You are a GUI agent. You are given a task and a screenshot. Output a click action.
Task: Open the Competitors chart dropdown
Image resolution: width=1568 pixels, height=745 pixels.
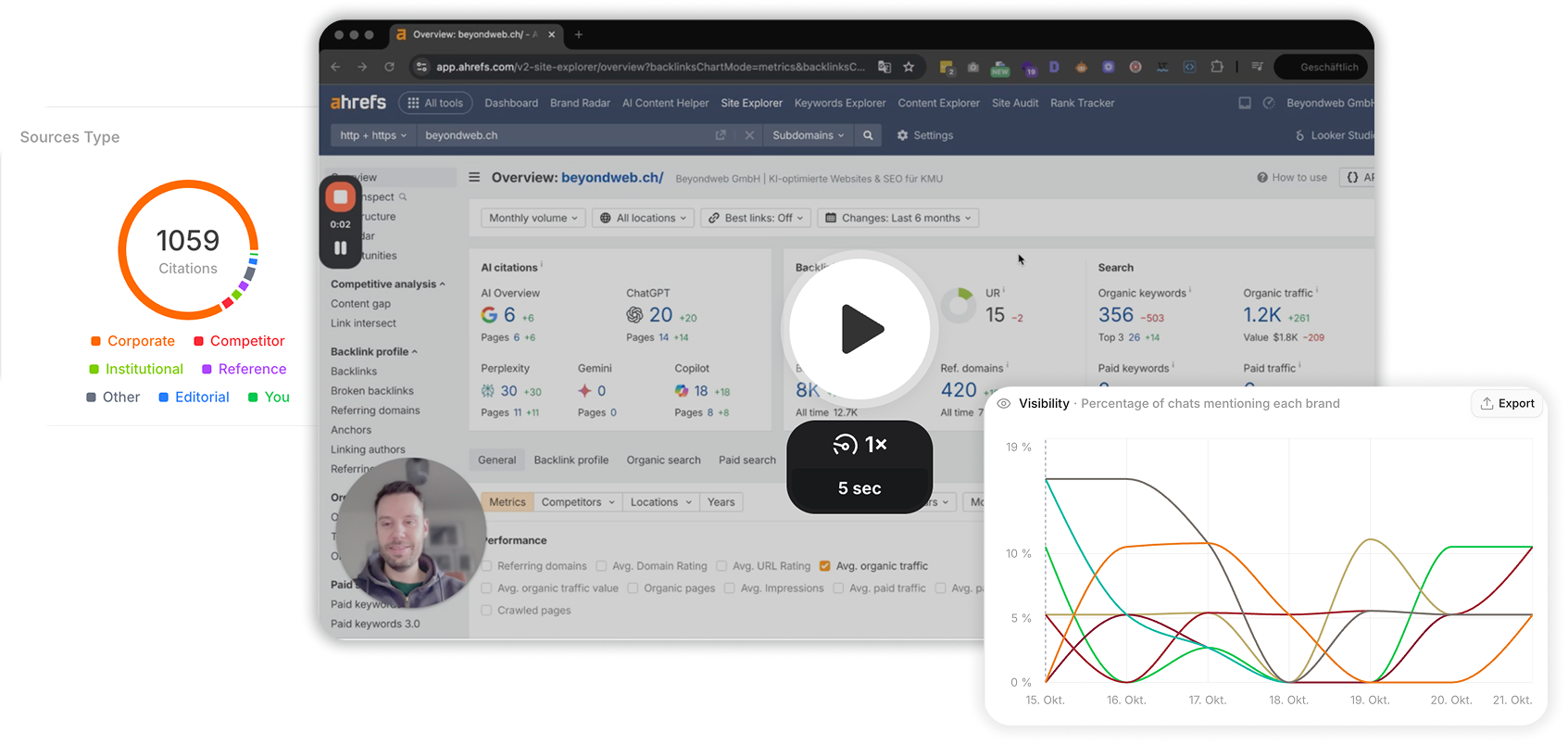578,502
